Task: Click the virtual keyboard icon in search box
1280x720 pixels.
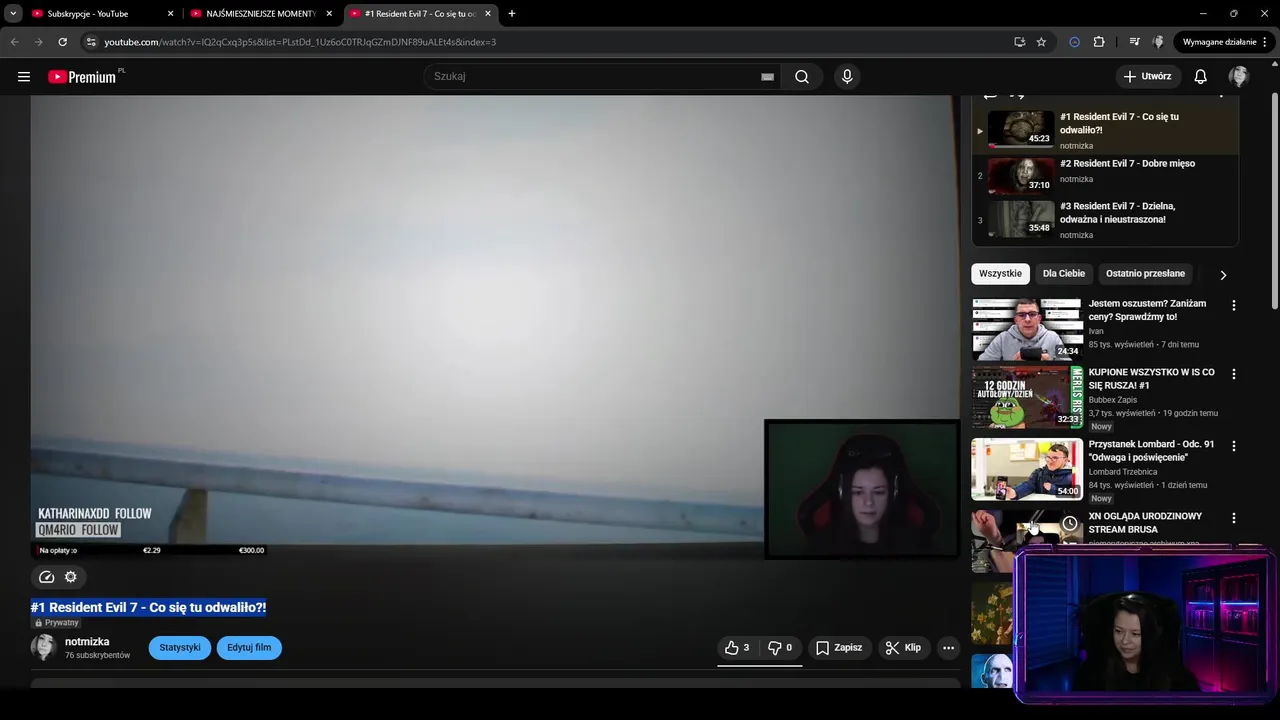Action: point(767,77)
